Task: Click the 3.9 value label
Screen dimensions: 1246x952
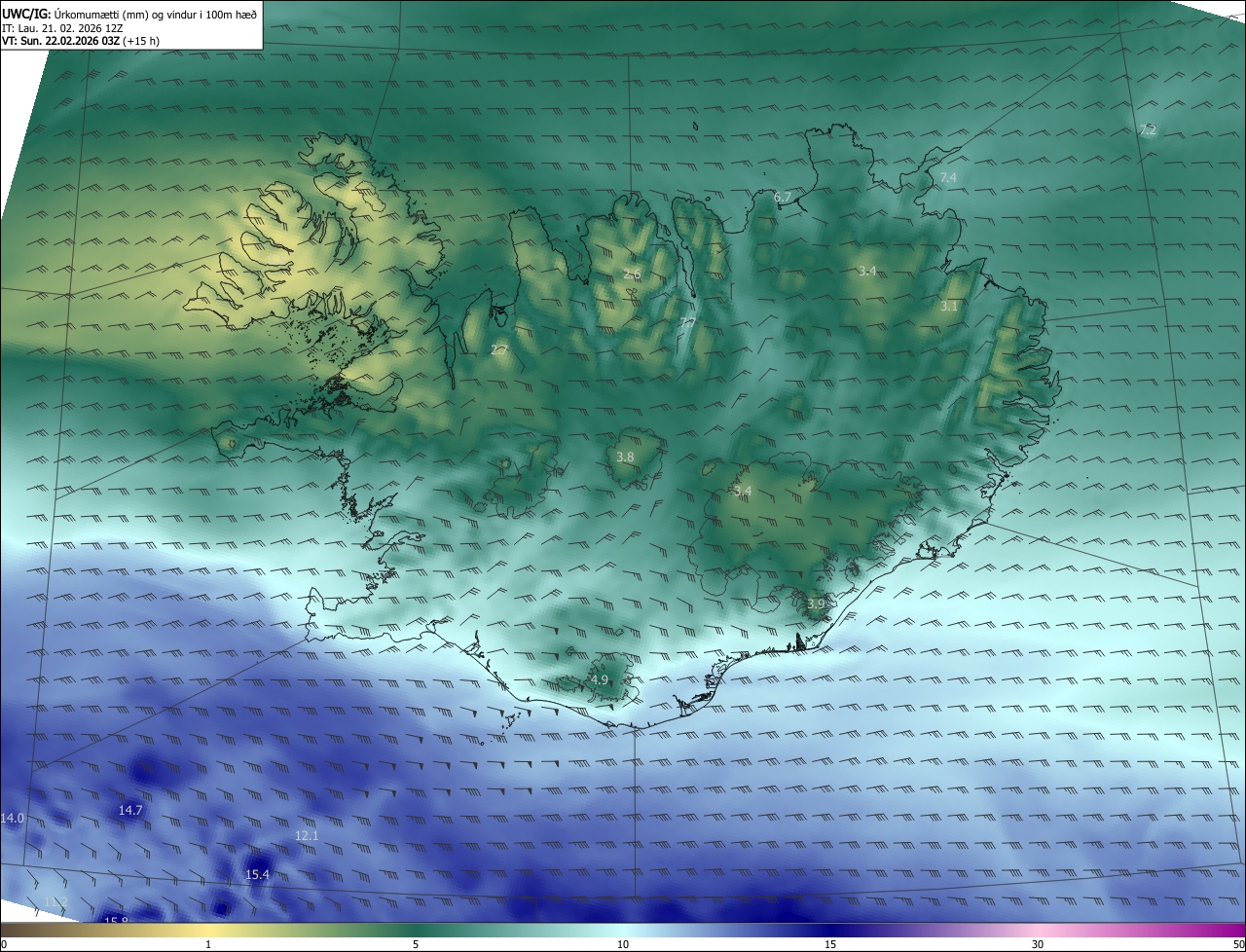Action: coord(816,604)
